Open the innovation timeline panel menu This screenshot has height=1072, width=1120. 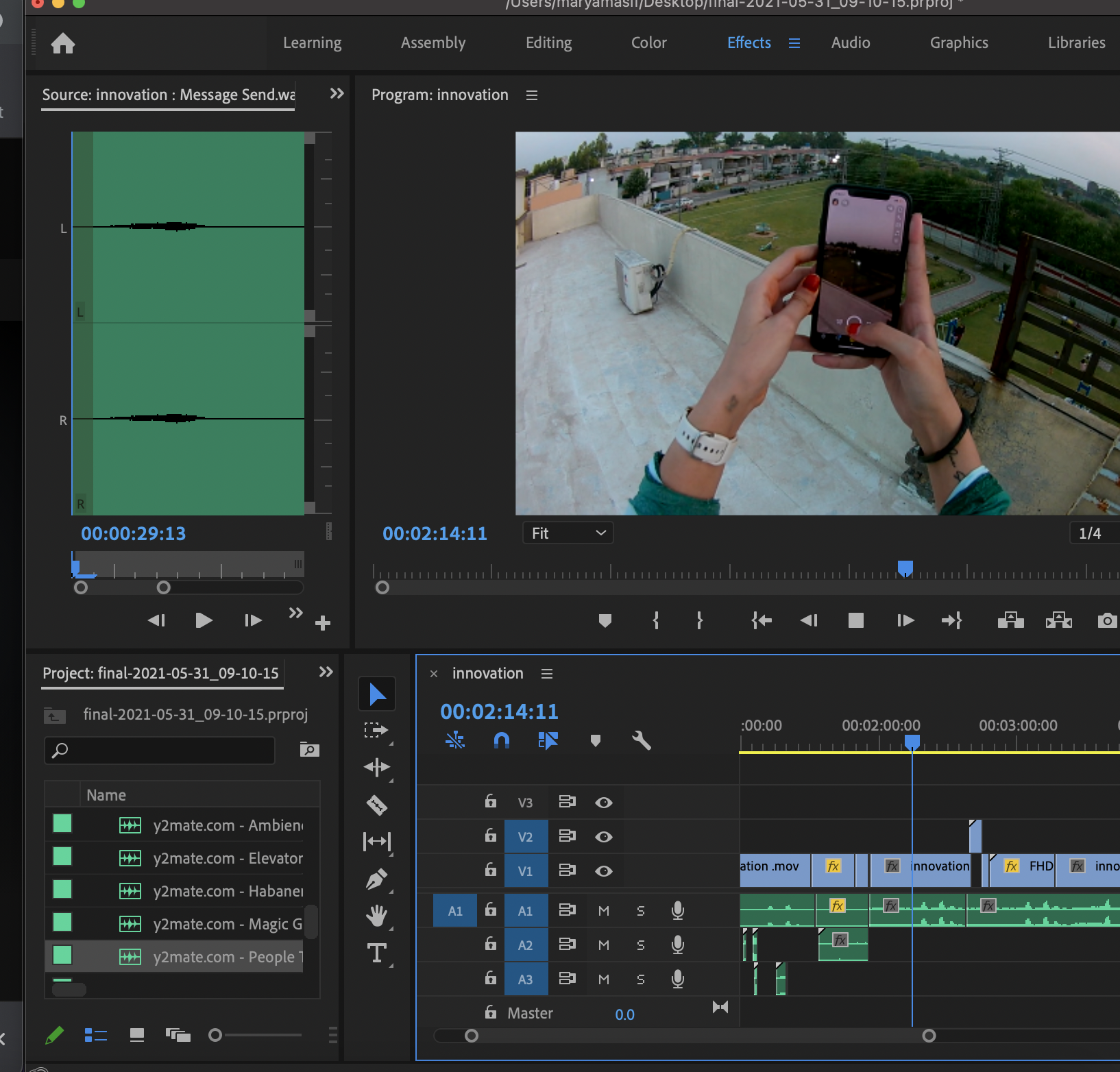tap(546, 673)
